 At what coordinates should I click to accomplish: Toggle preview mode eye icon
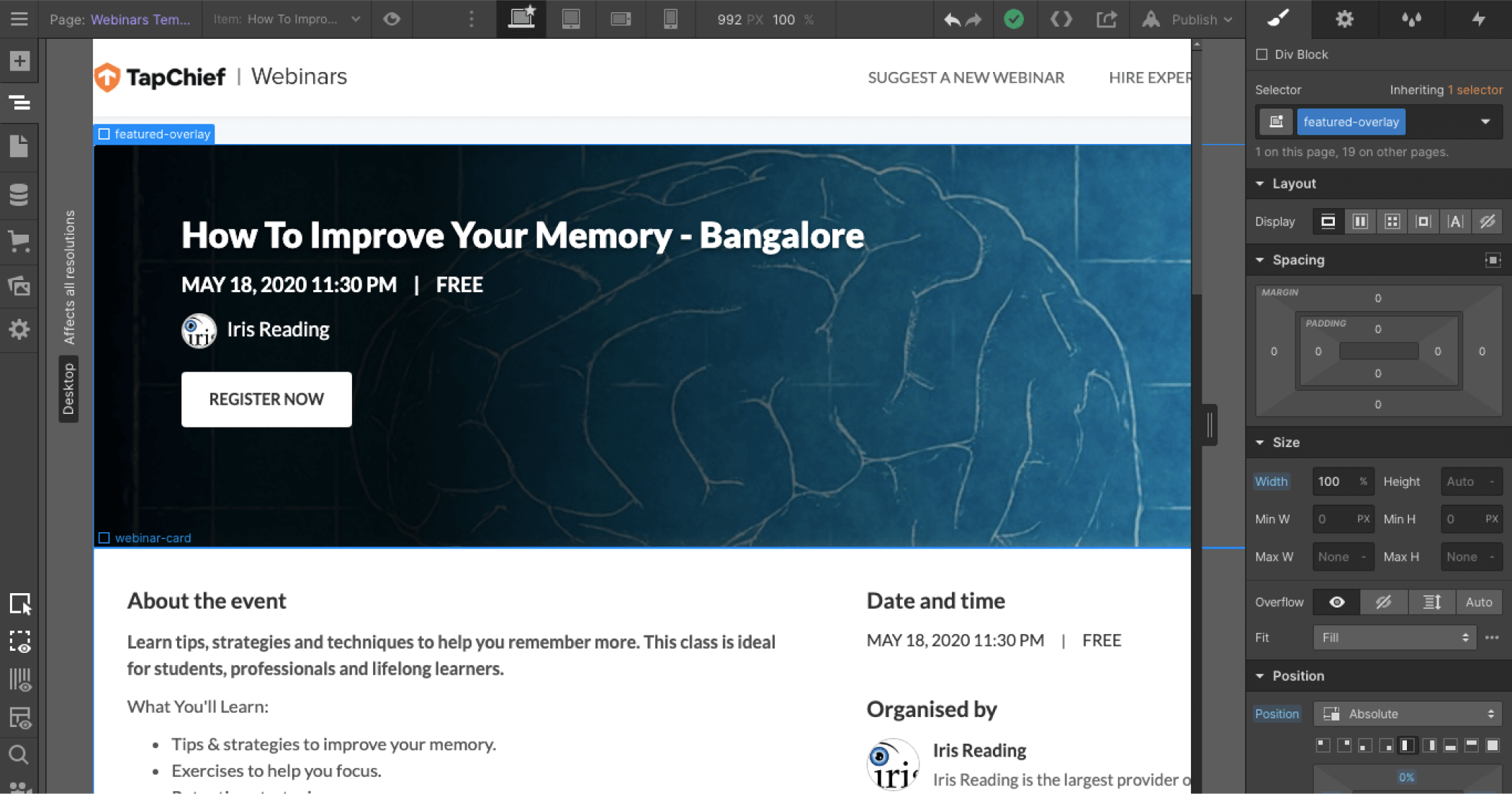point(392,19)
